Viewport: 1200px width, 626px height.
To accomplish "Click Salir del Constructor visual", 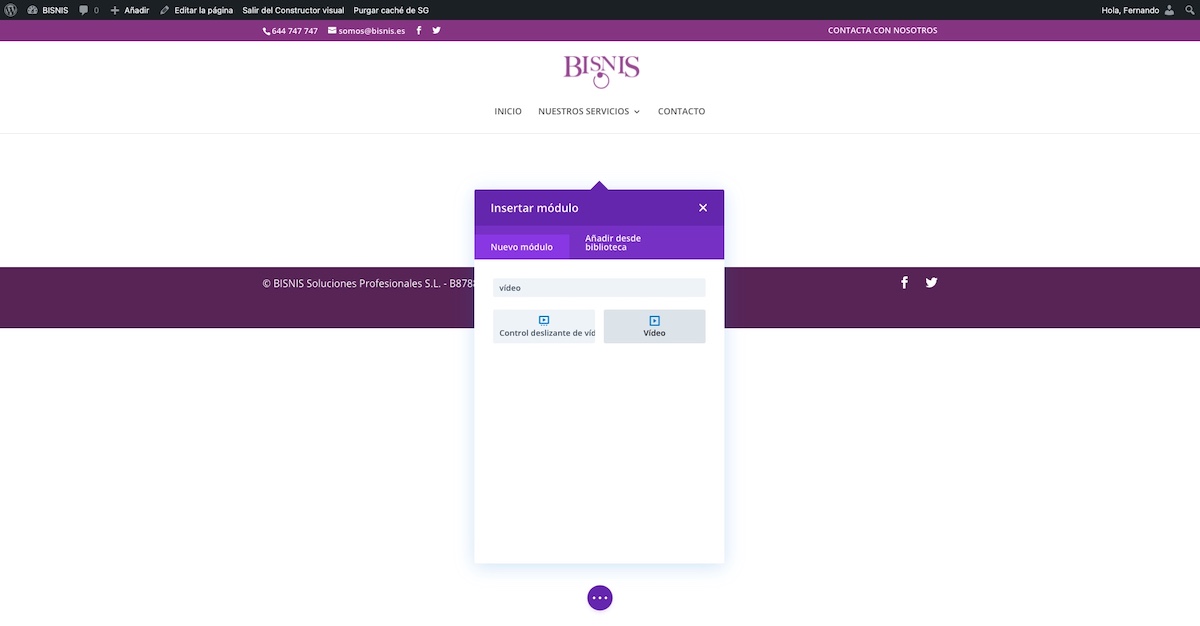I will tap(293, 10).
